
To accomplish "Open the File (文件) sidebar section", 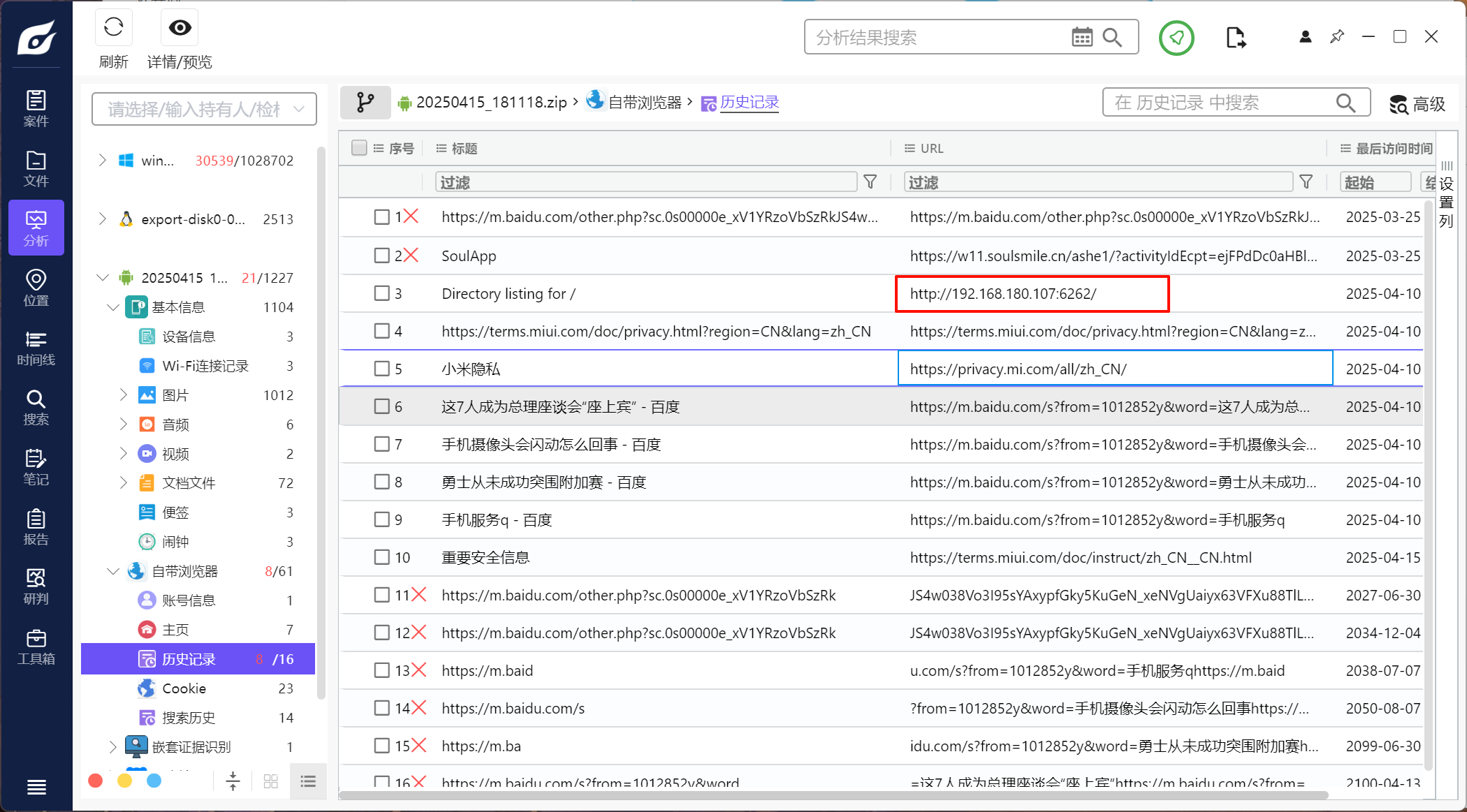I will [x=36, y=169].
